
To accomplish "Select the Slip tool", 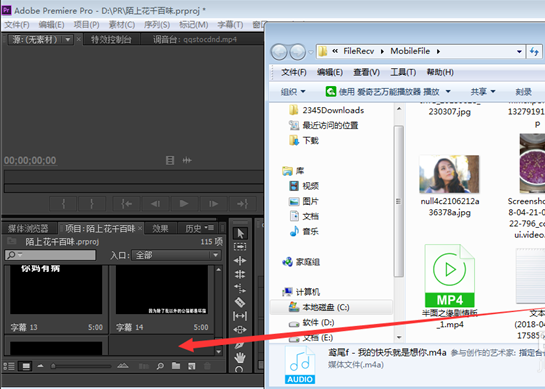I will (240, 316).
